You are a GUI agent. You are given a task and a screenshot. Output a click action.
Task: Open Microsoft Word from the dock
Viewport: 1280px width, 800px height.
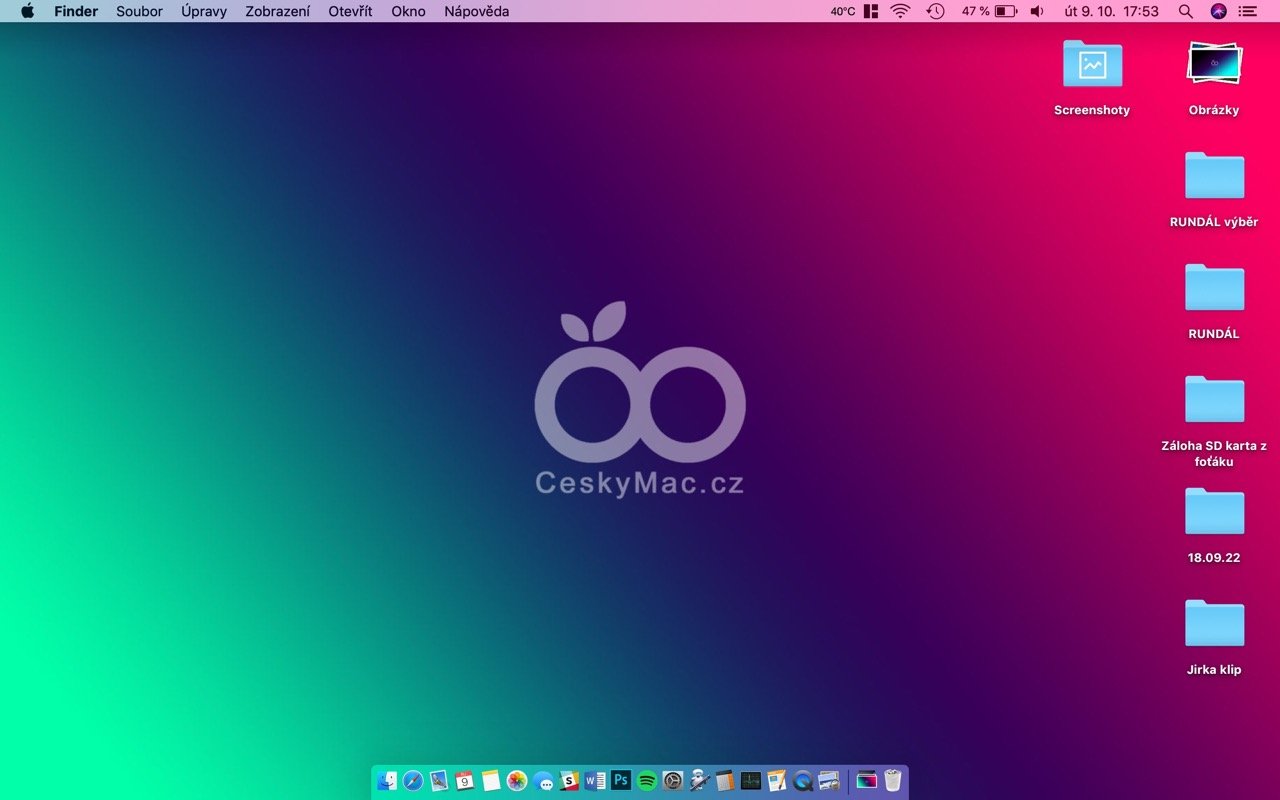point(595,781)
